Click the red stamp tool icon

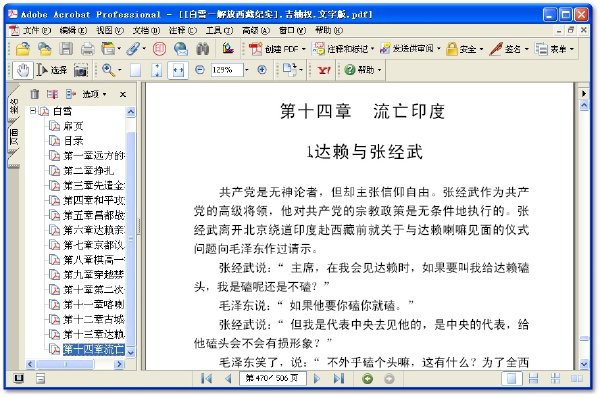pyautogui.click(x=159, y=49)
